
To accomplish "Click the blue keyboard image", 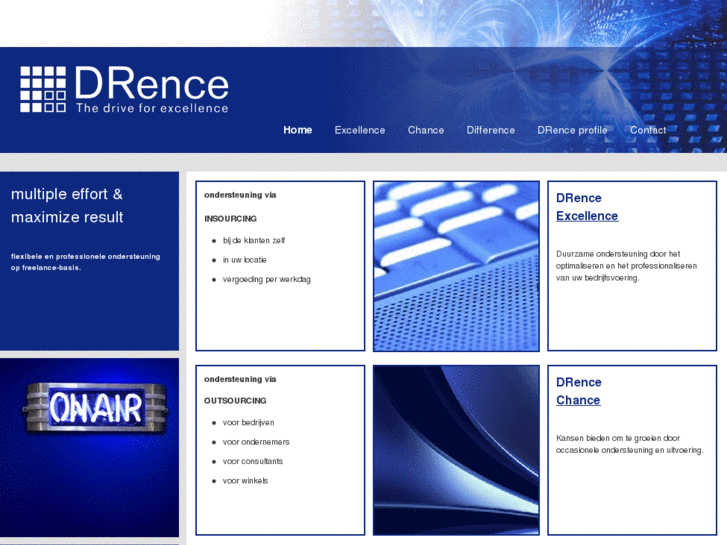I will (456, 266).
